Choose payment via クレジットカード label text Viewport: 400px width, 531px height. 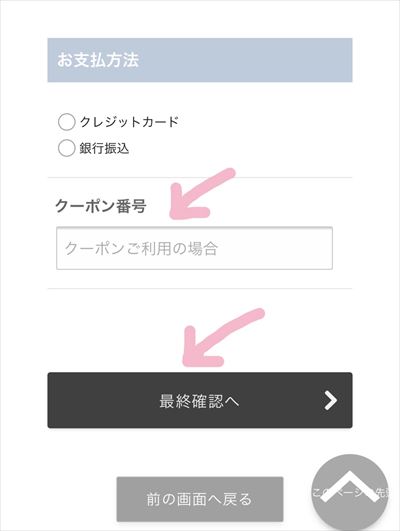[x=129, y=122]
